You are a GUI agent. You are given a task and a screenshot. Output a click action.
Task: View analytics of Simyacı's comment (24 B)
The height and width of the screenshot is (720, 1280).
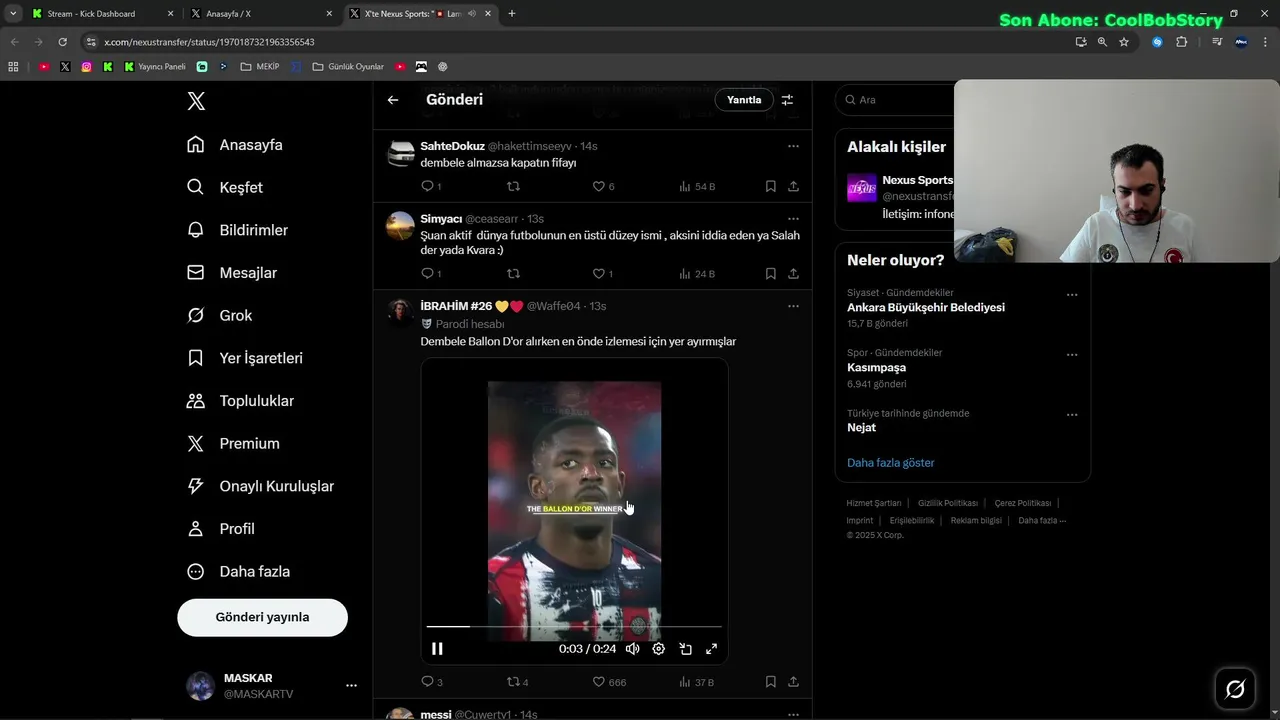tap(697, 273)
